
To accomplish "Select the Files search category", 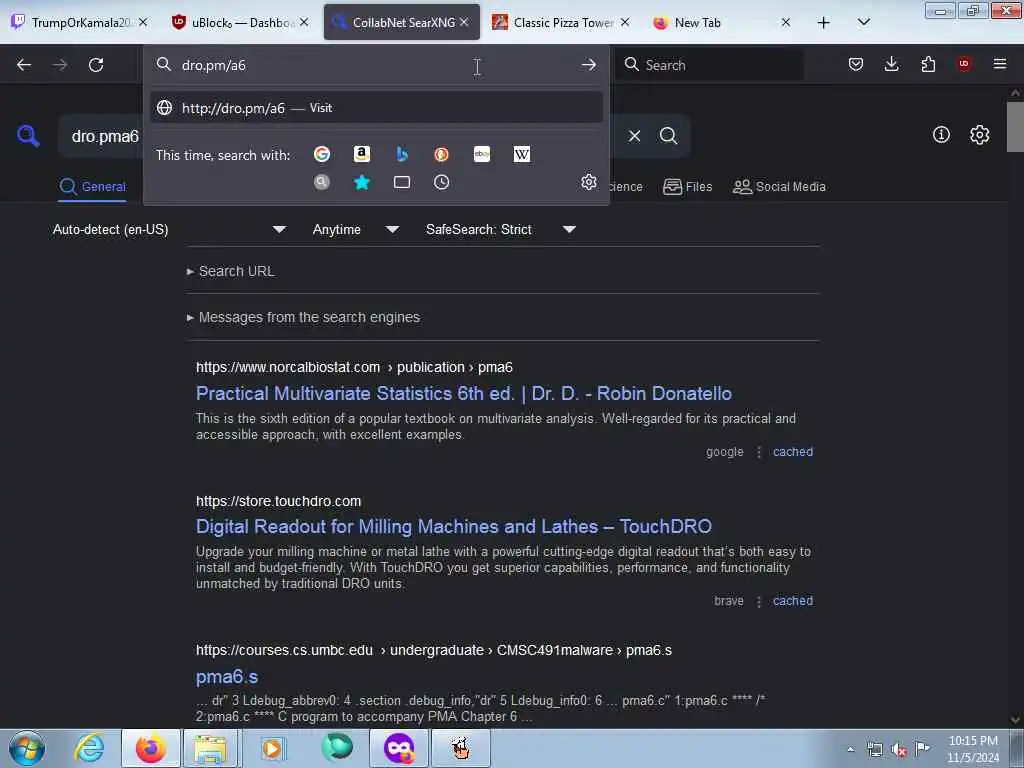I will [x=687, y=187].
